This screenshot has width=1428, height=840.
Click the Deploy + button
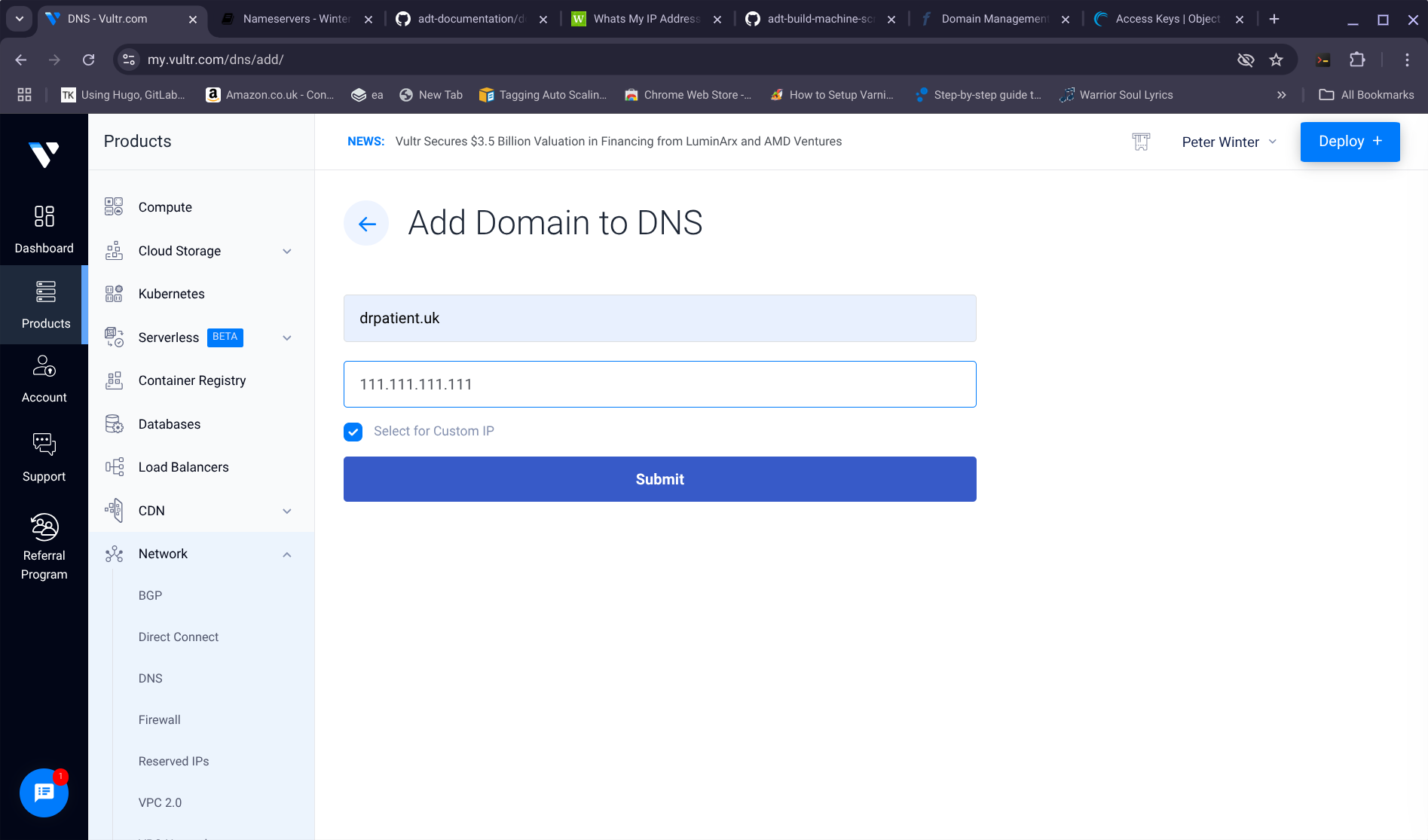tap(1350, 142)
